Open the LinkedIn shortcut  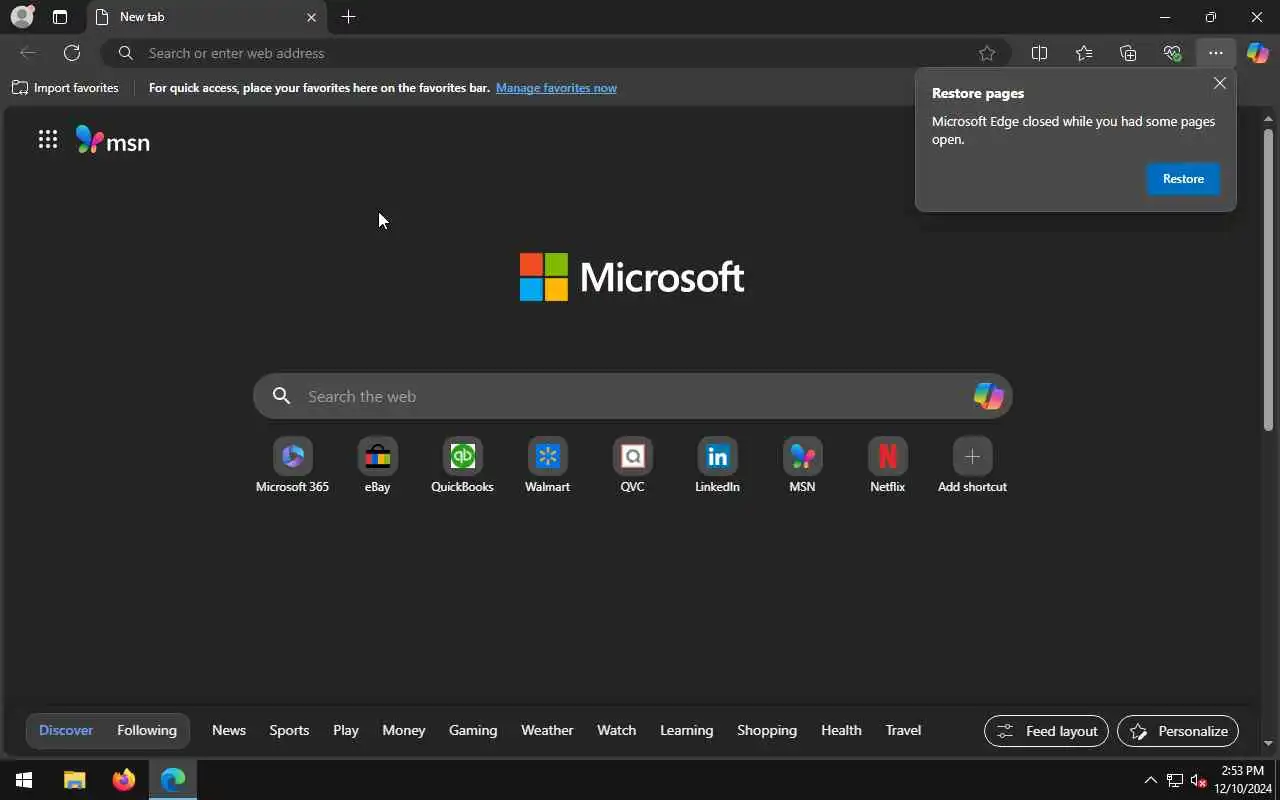[717, 465]
